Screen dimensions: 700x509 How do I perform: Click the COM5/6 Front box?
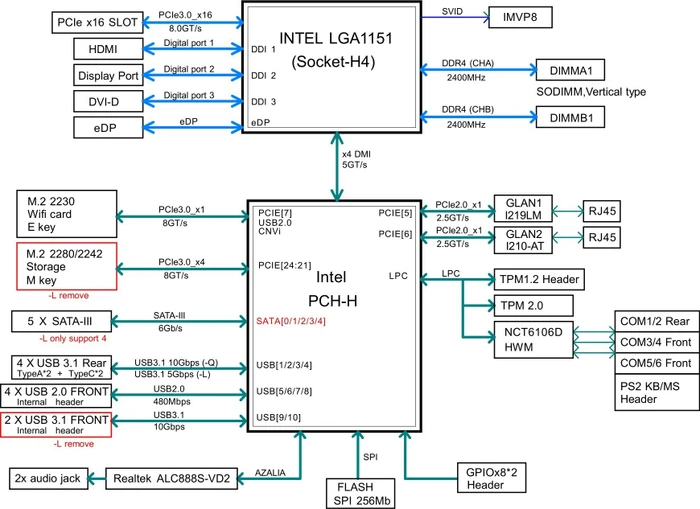657,363
